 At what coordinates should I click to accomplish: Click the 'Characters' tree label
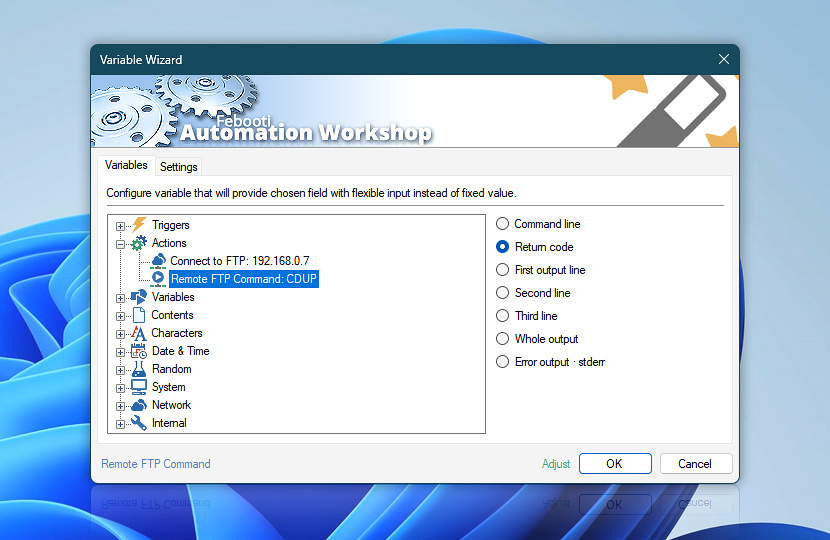177,333
